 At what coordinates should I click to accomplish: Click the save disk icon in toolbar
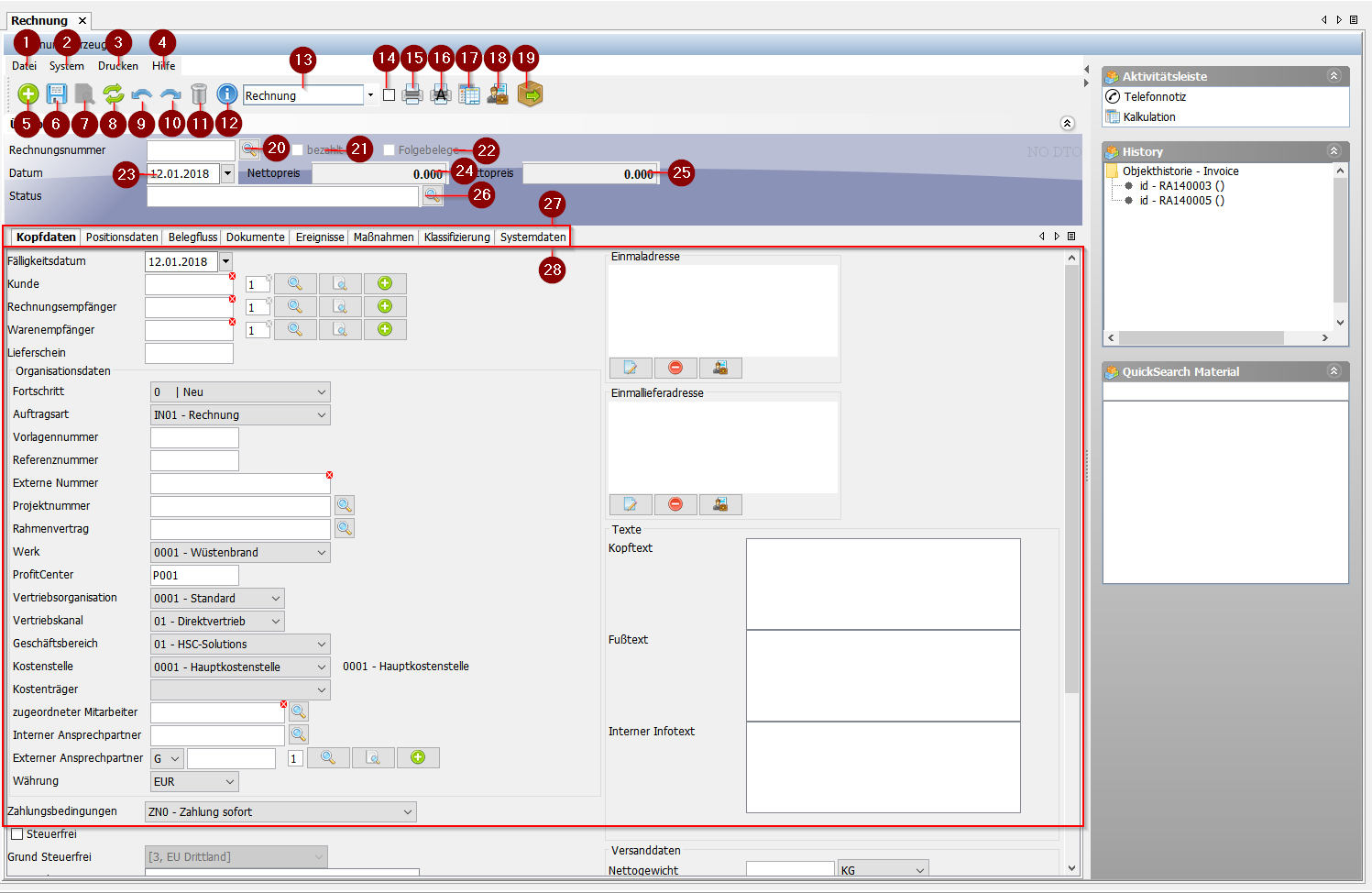pos(57,94)
